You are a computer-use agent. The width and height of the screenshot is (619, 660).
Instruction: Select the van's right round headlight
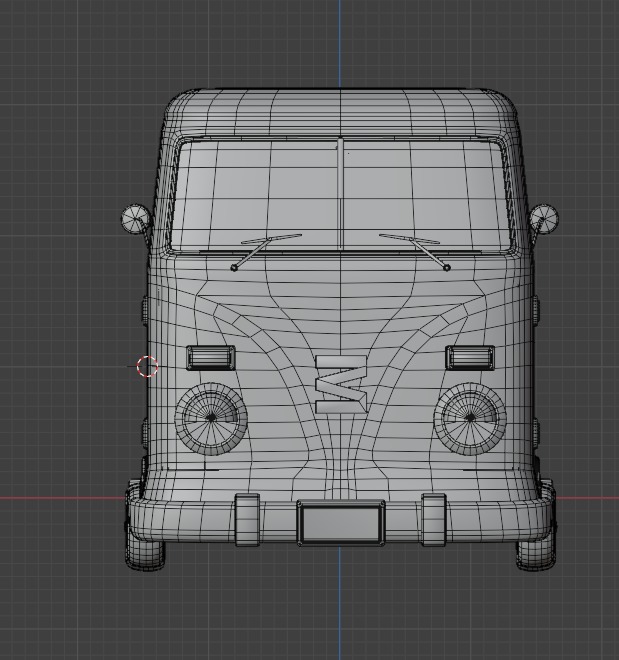[x=470, y=419]
